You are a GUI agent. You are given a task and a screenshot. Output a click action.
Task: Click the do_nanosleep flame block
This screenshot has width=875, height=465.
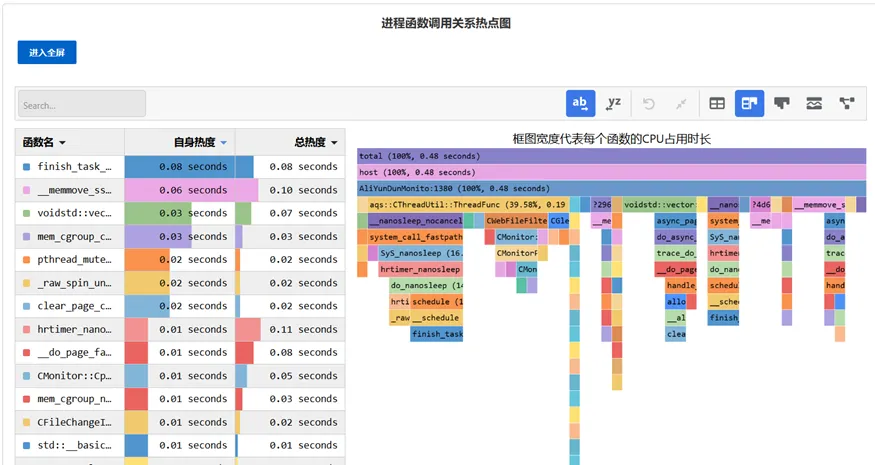426,286
